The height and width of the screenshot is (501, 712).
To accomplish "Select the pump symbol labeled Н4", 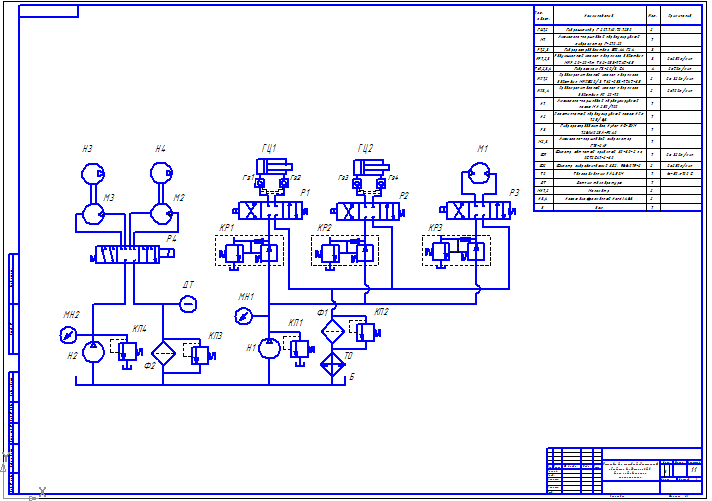I will 162,173.
